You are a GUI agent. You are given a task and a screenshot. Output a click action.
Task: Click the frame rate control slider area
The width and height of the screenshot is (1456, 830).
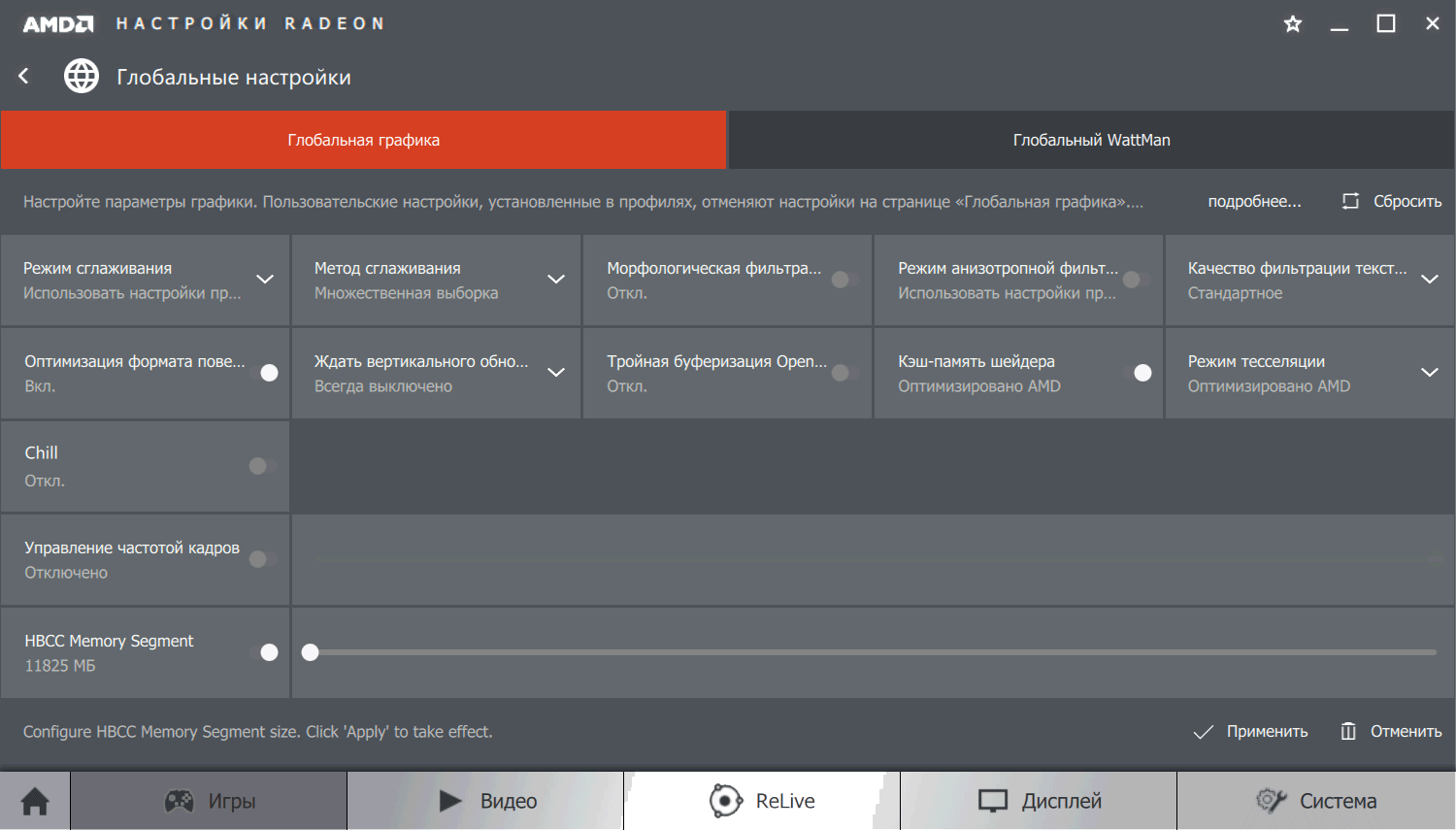(x=873, y=559)
